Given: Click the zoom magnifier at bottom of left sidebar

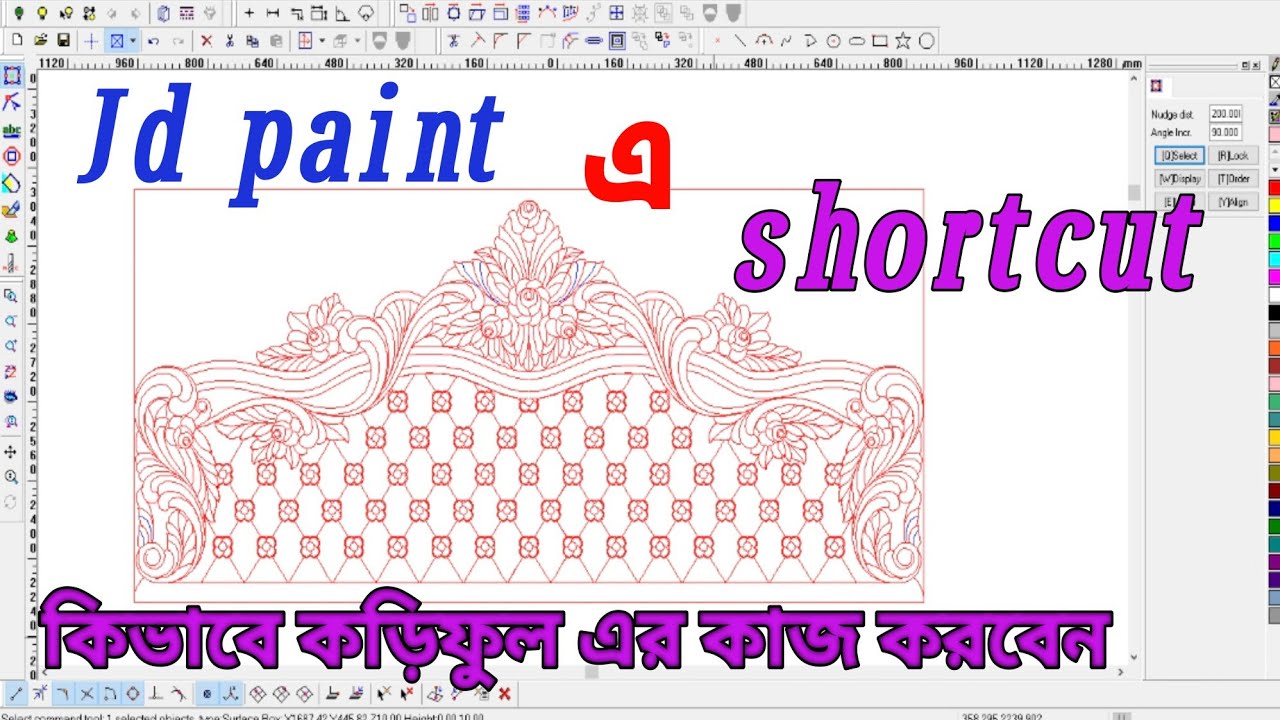Looking at the screenshot, I should pyautogui.click(x=12, y=477).
